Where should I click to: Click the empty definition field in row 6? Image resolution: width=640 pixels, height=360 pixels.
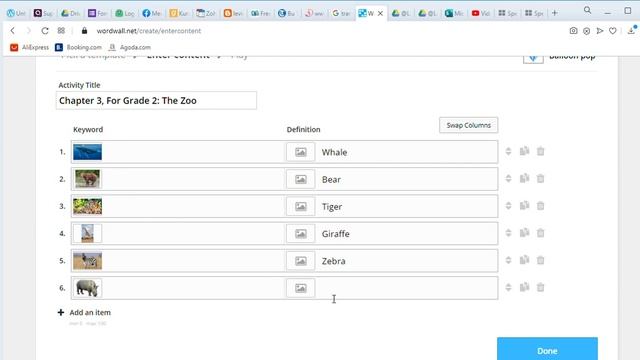click(x=407, y=288)
